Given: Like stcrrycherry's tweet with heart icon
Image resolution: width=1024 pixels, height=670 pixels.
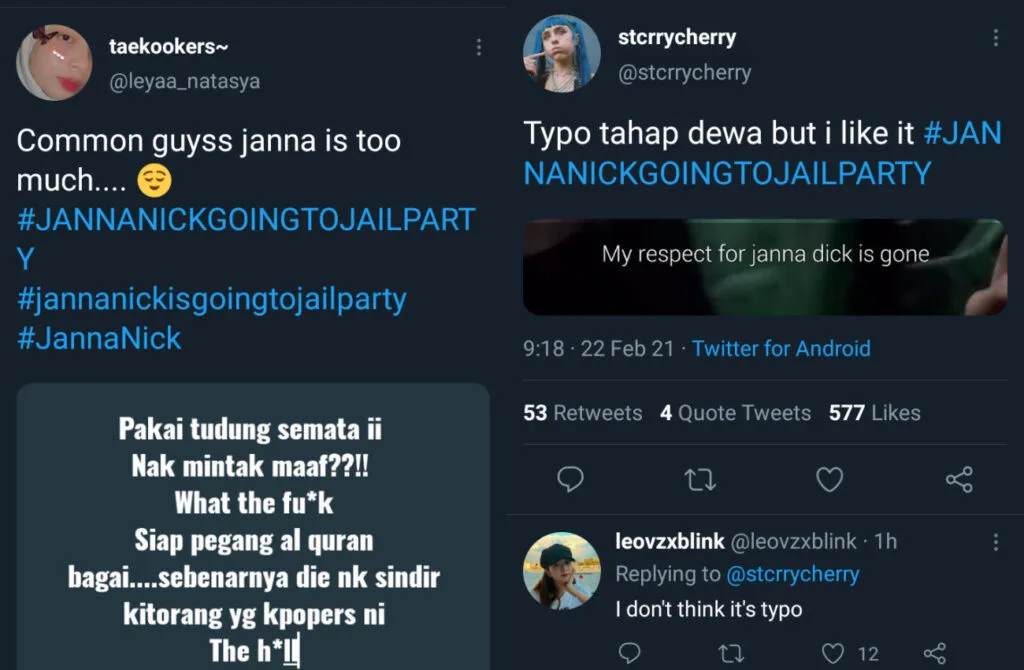Looking at the screenshot, I should [829, 480].
